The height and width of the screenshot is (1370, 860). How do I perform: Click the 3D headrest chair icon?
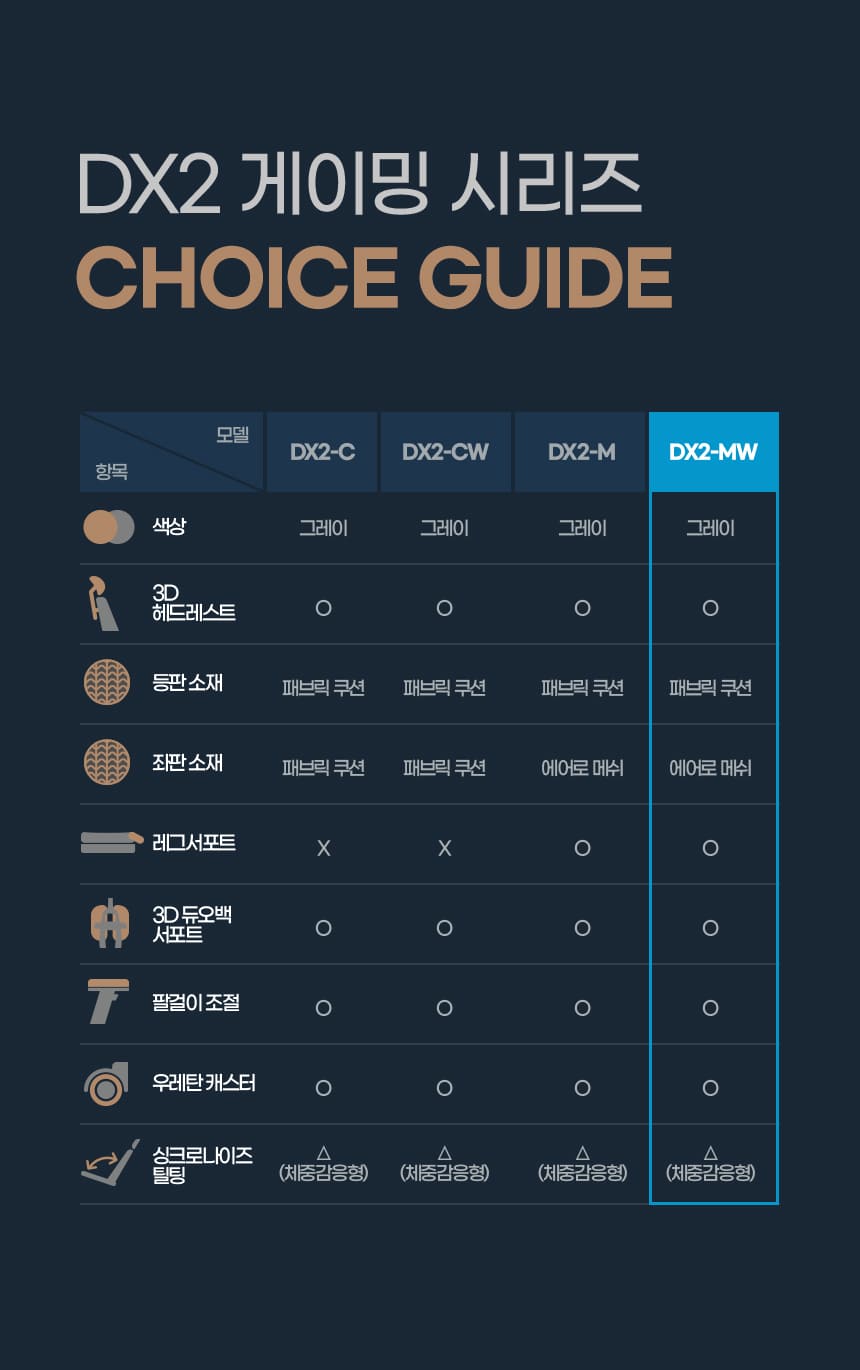103,604
